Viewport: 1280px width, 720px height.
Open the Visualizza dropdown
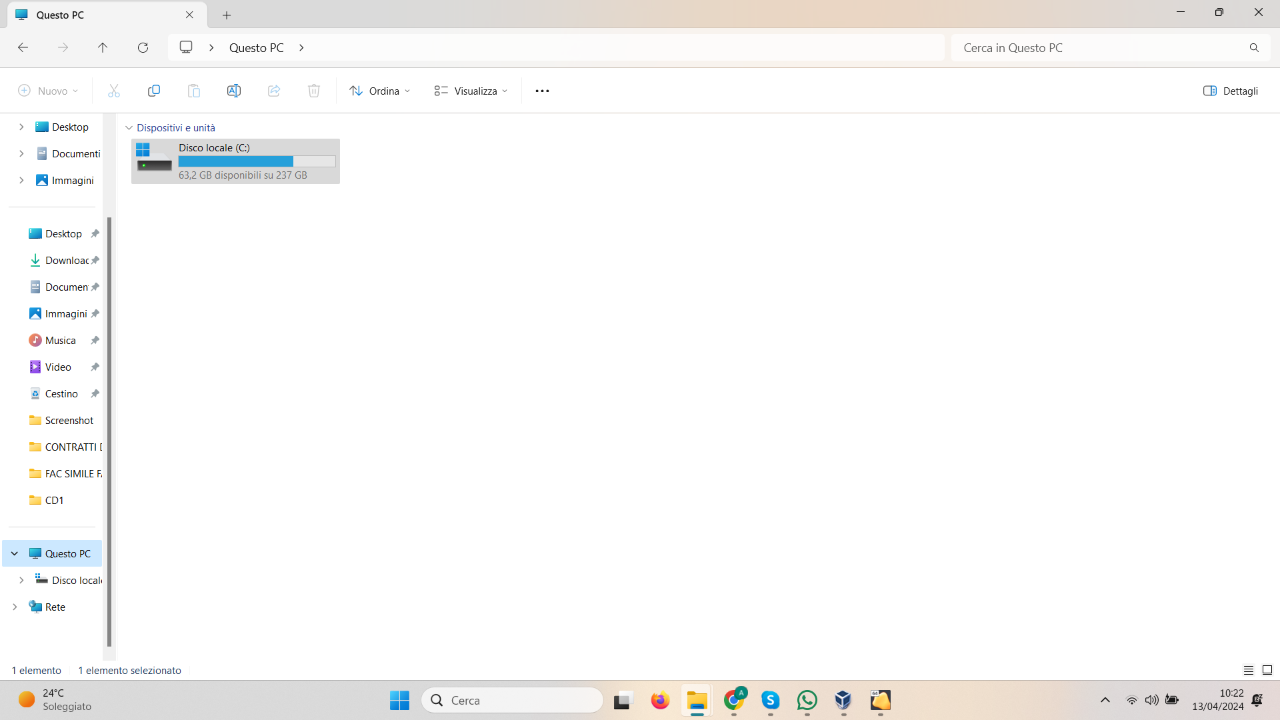point(471,91)
